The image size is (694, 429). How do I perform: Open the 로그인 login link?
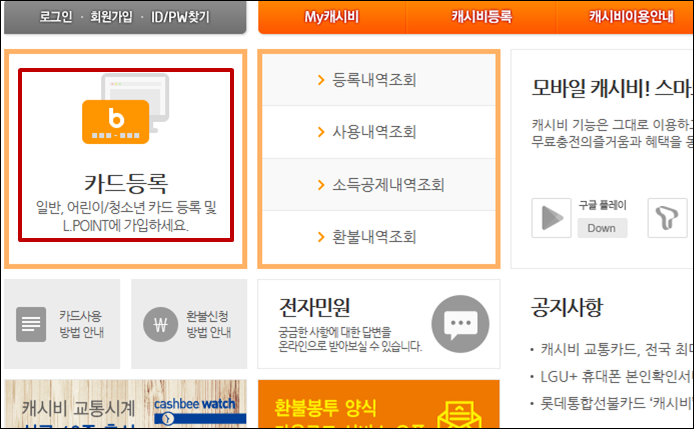tap(56, 17)
